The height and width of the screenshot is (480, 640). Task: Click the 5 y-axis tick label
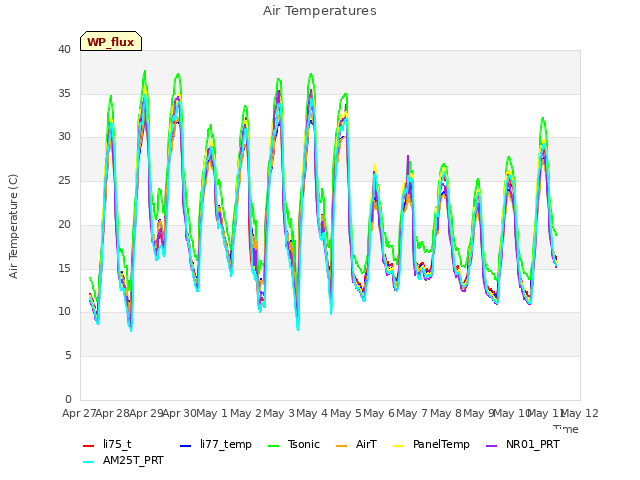pyautogui.click(x=68, y=356)
